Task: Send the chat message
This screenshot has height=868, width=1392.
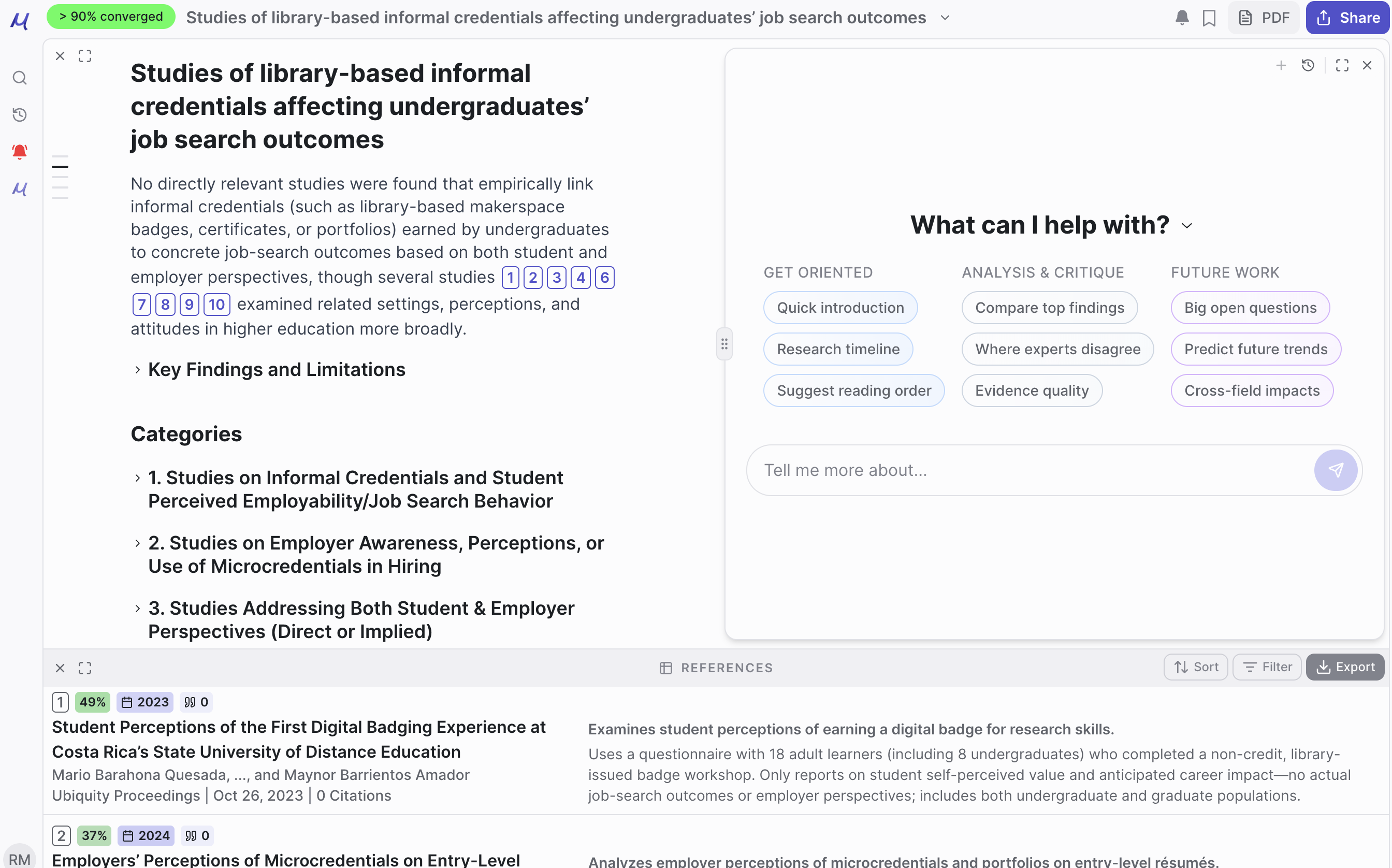Action: tap(1336, 470)
